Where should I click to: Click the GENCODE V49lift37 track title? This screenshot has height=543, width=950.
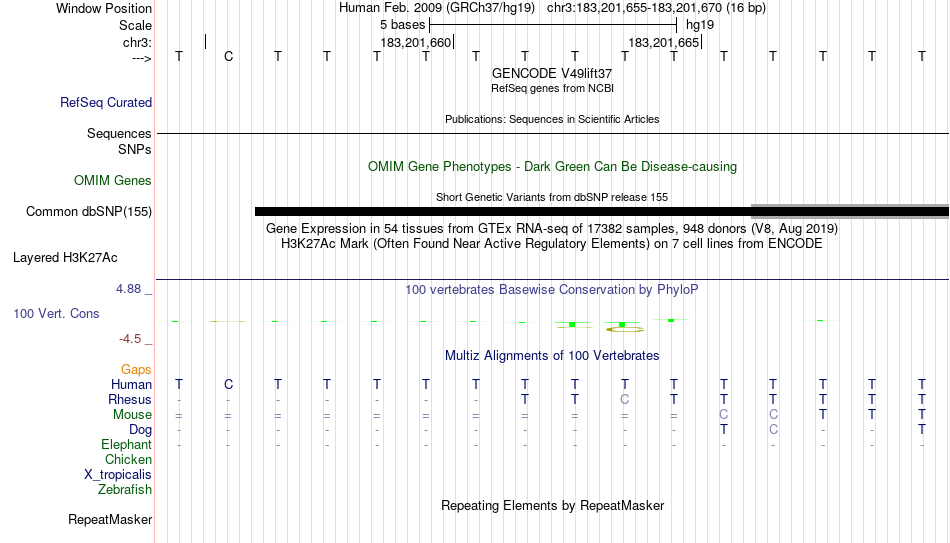(x=552, y=73)
